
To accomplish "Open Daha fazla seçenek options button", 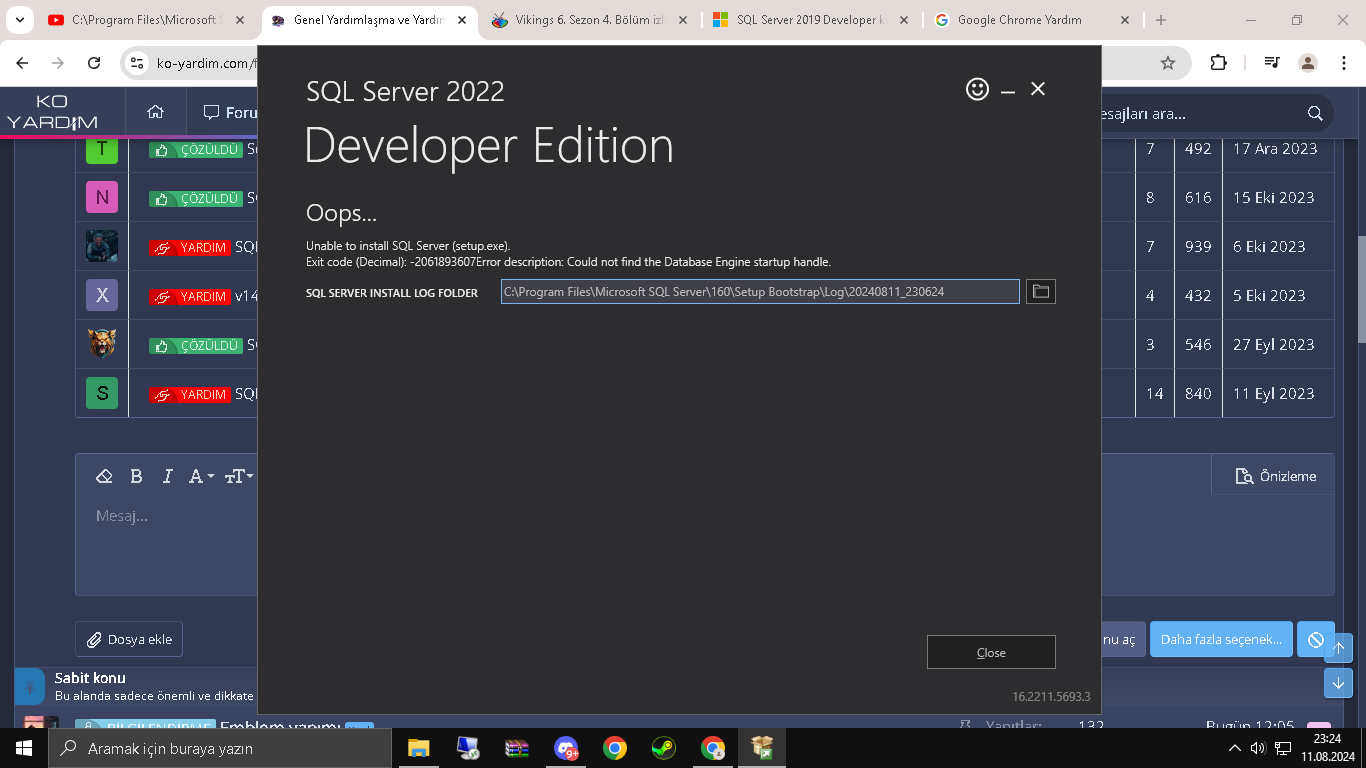I will tap(1221, 639).
